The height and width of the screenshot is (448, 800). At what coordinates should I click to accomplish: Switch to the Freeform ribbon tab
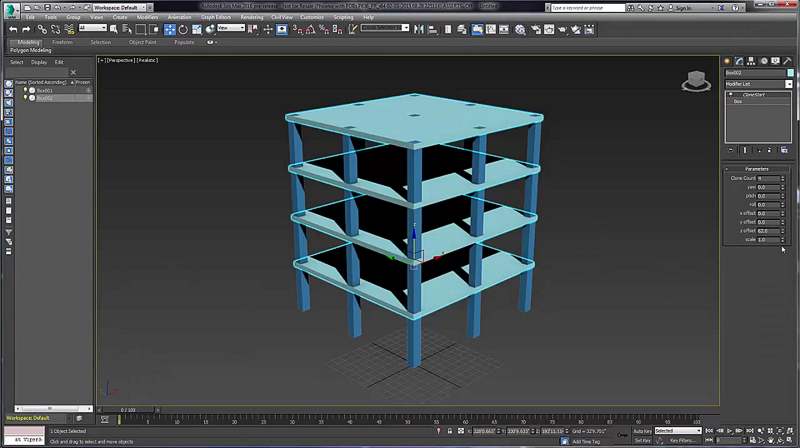(x=62, y=42)
